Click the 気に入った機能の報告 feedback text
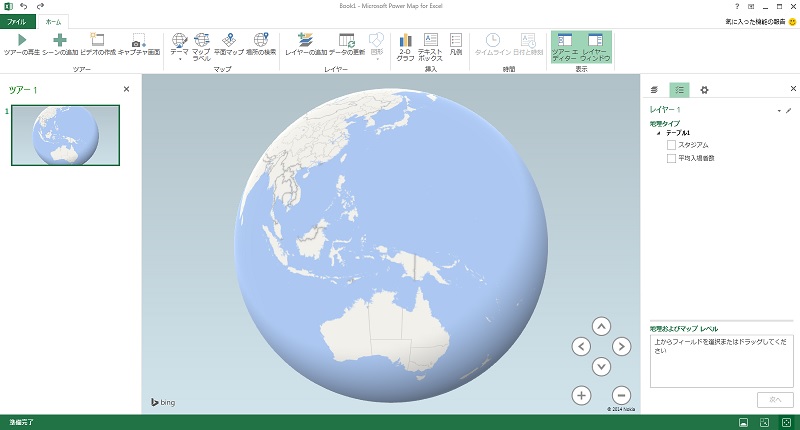The height and width of the screenshot is (430, 800). tap(755, 22)
